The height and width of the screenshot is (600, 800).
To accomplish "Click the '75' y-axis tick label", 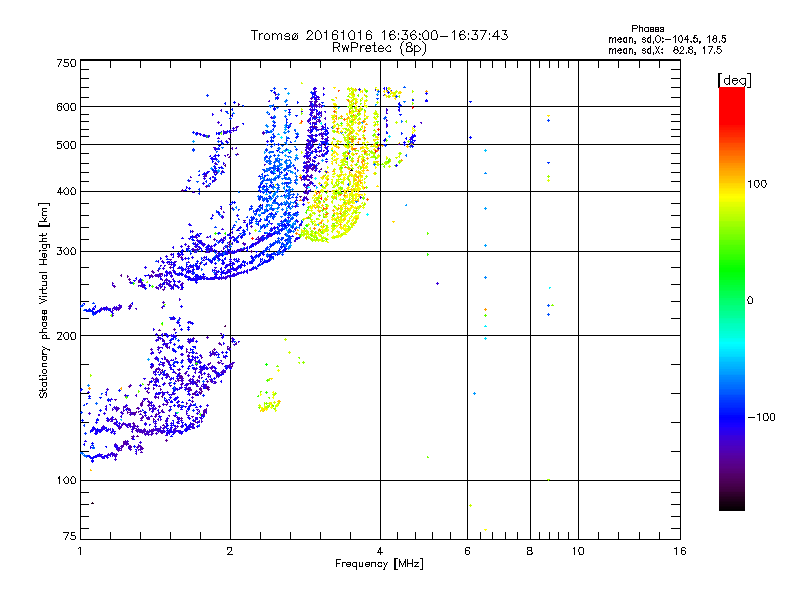I will tap(70, 536).
